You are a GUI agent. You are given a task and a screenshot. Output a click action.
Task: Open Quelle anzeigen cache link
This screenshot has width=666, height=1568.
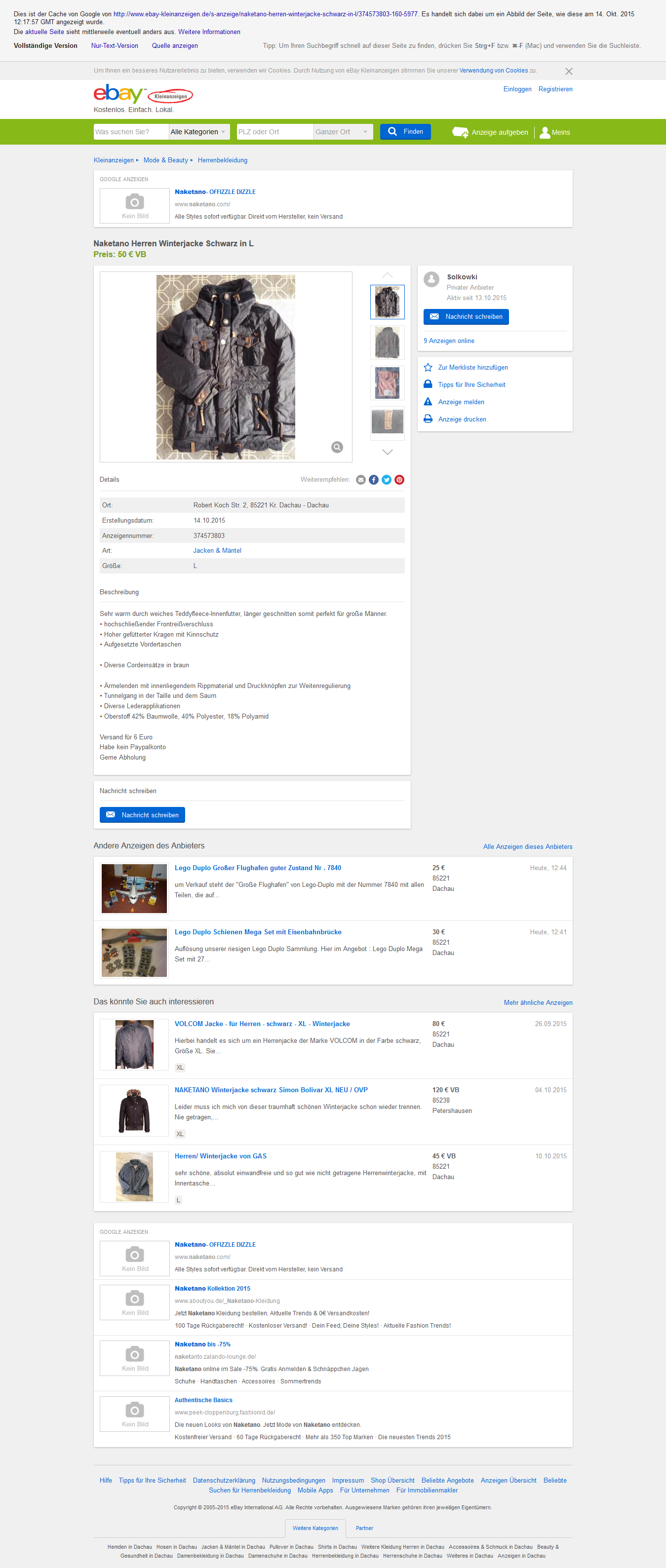coord(175,45)
